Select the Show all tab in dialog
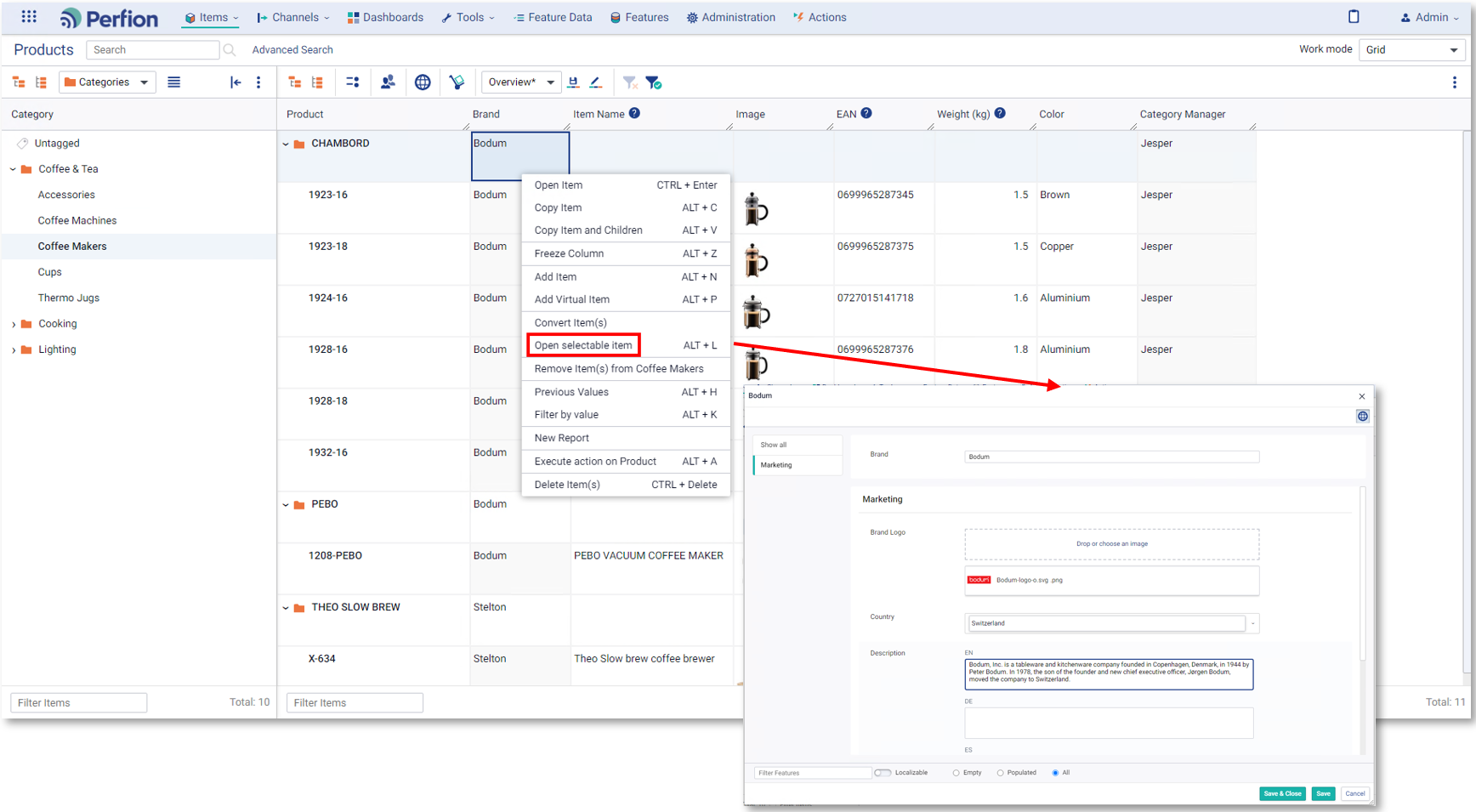 (x=798, y=445)
